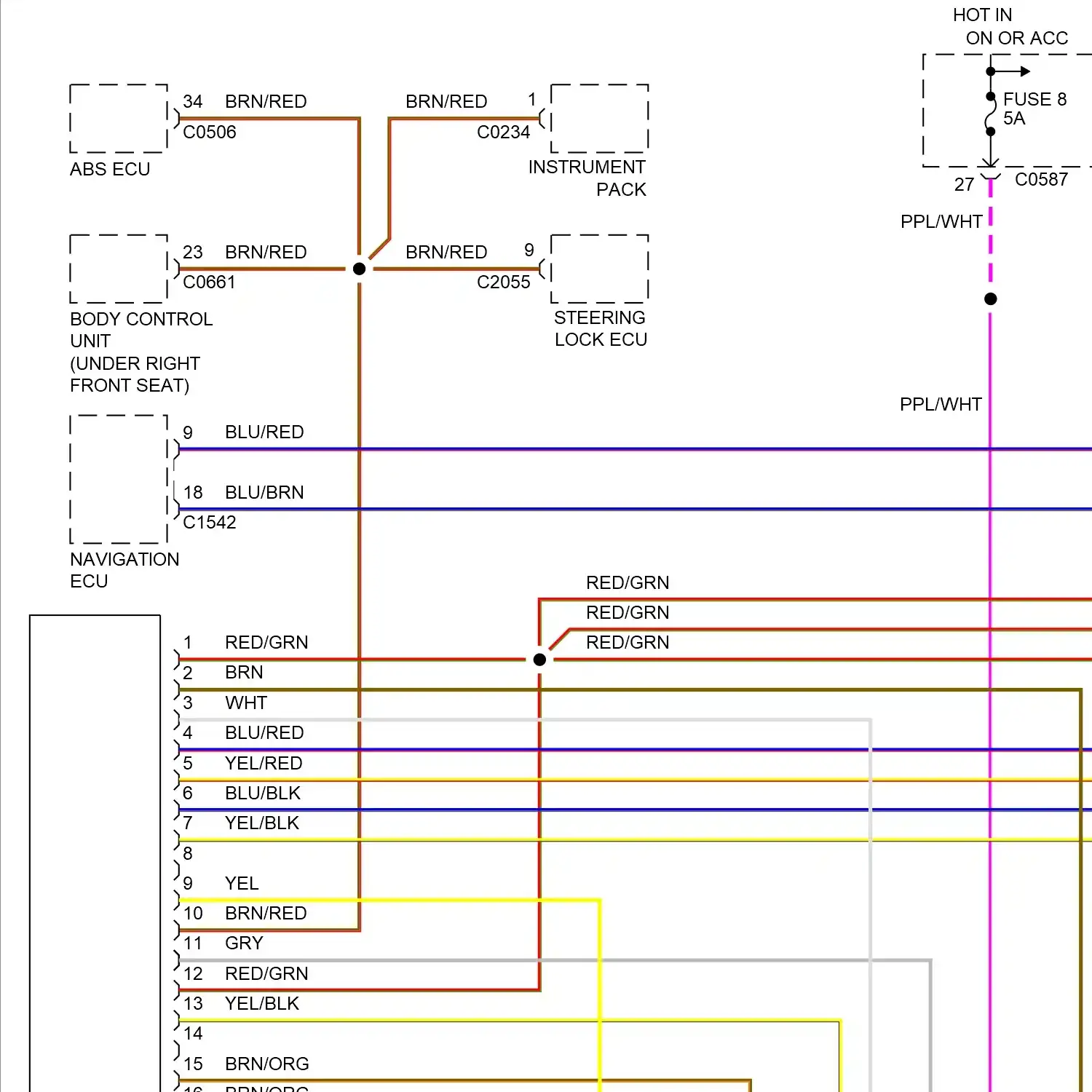Click 'BLU/BRN' label at pin 18
The width and height of the screenshot is (1092, 1092).
click(264, 492)
